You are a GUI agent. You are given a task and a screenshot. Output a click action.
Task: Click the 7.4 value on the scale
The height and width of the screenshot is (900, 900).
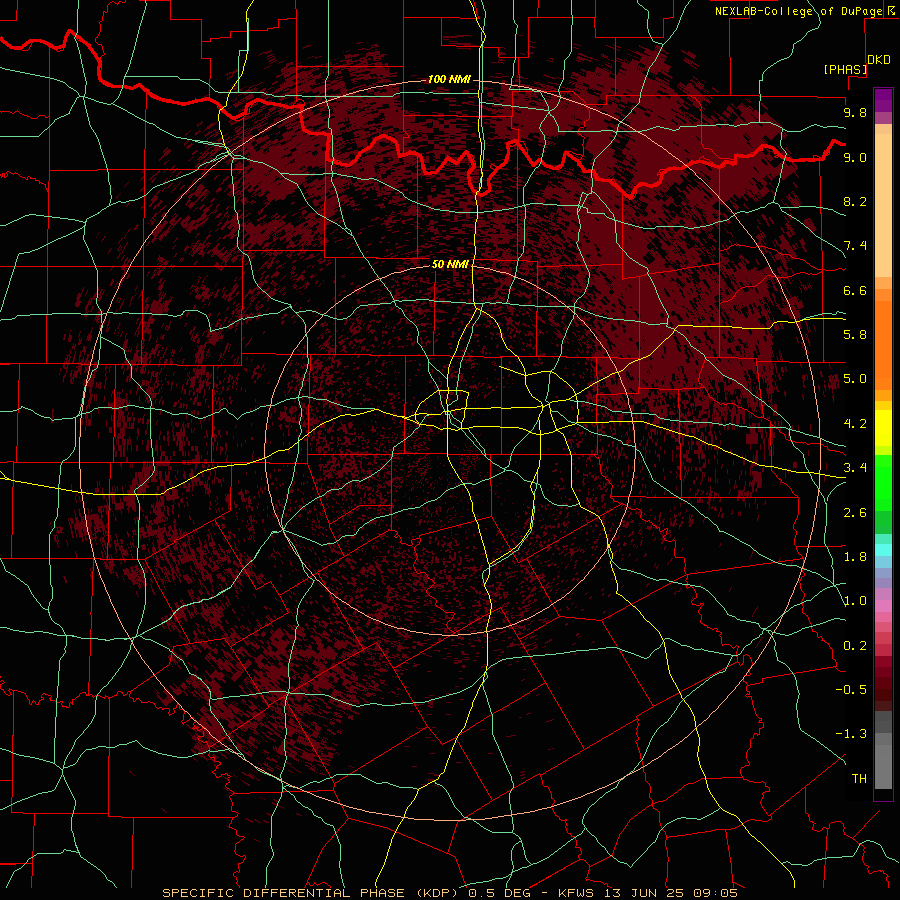click(x=855, y=246)
